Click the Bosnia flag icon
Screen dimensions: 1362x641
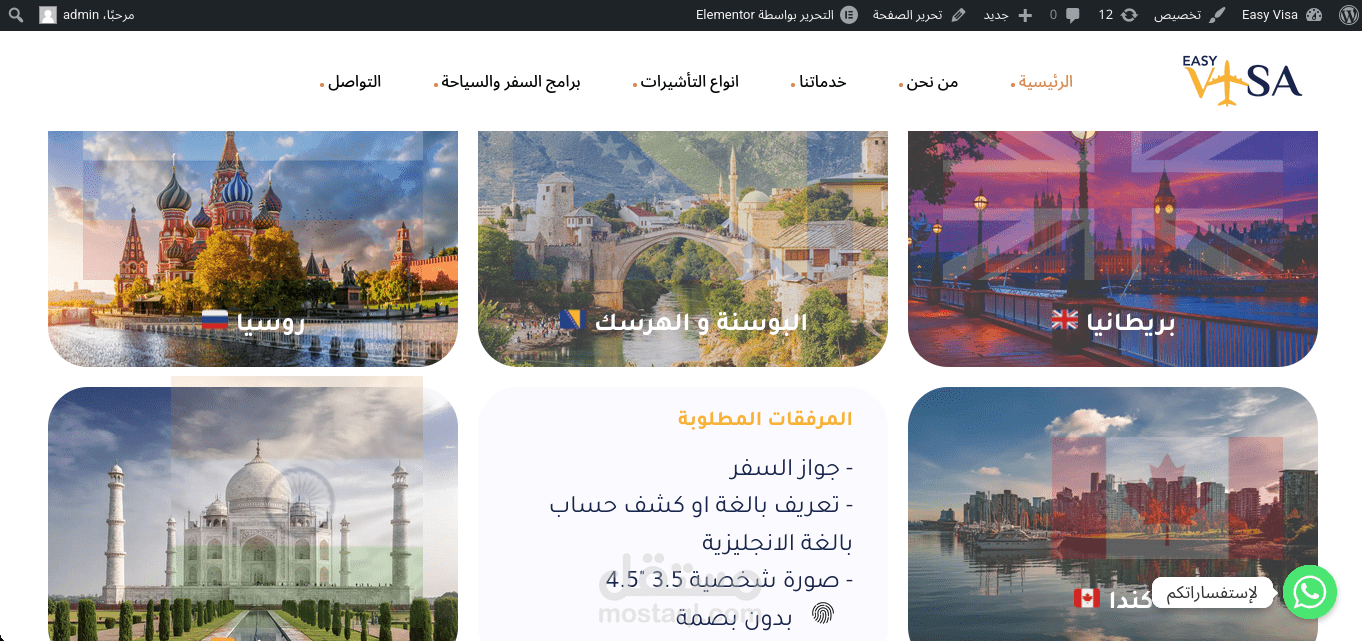point(571,320)
